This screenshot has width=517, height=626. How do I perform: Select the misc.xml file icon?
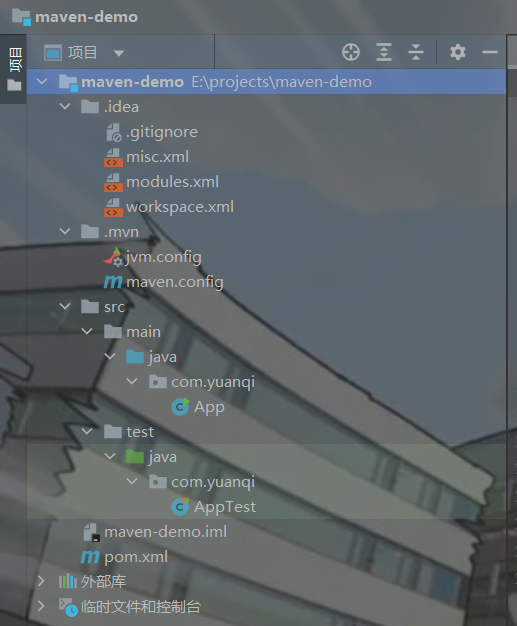(113, 157)
